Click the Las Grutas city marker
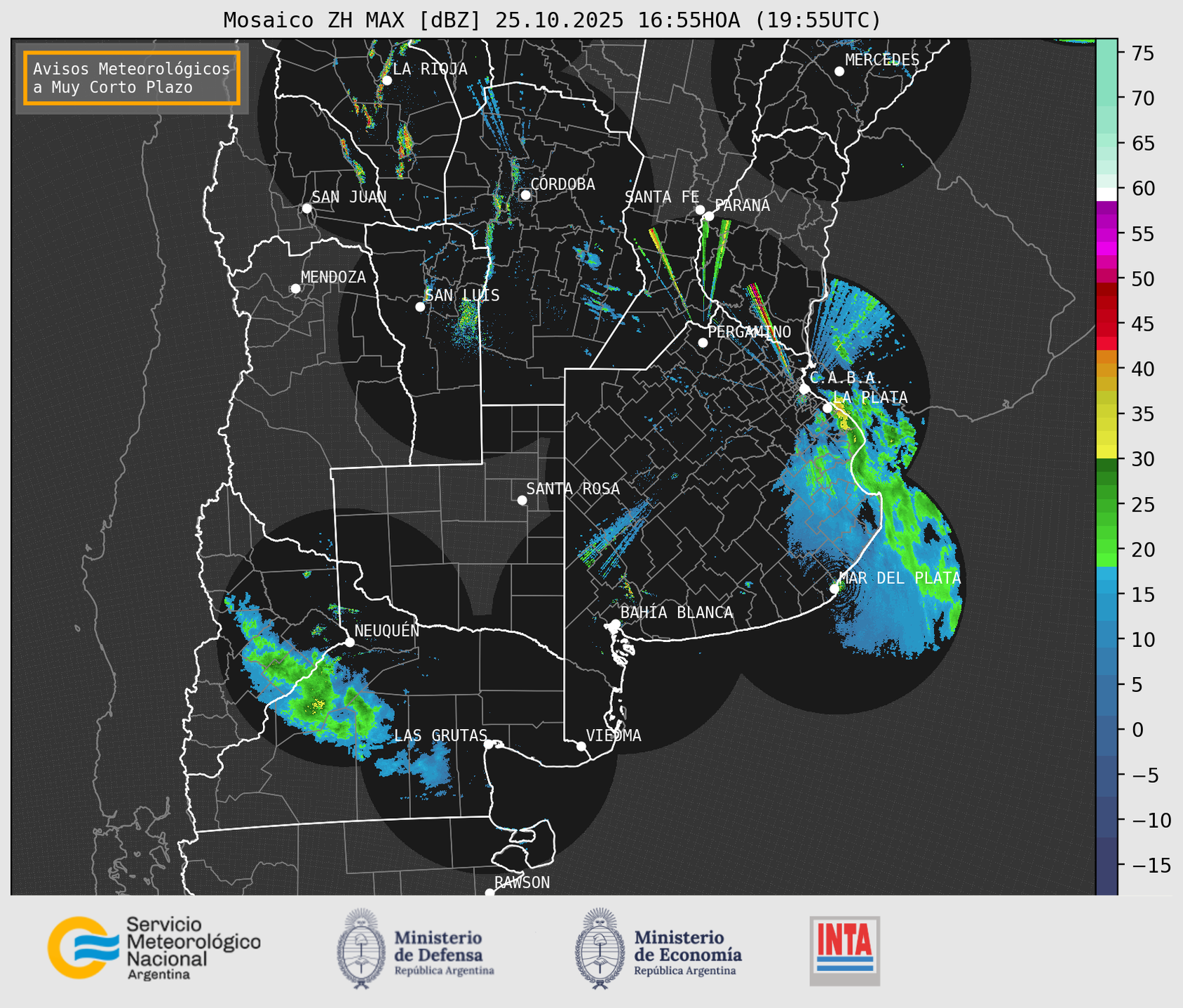1183x1008 pixels. point(488,744)
